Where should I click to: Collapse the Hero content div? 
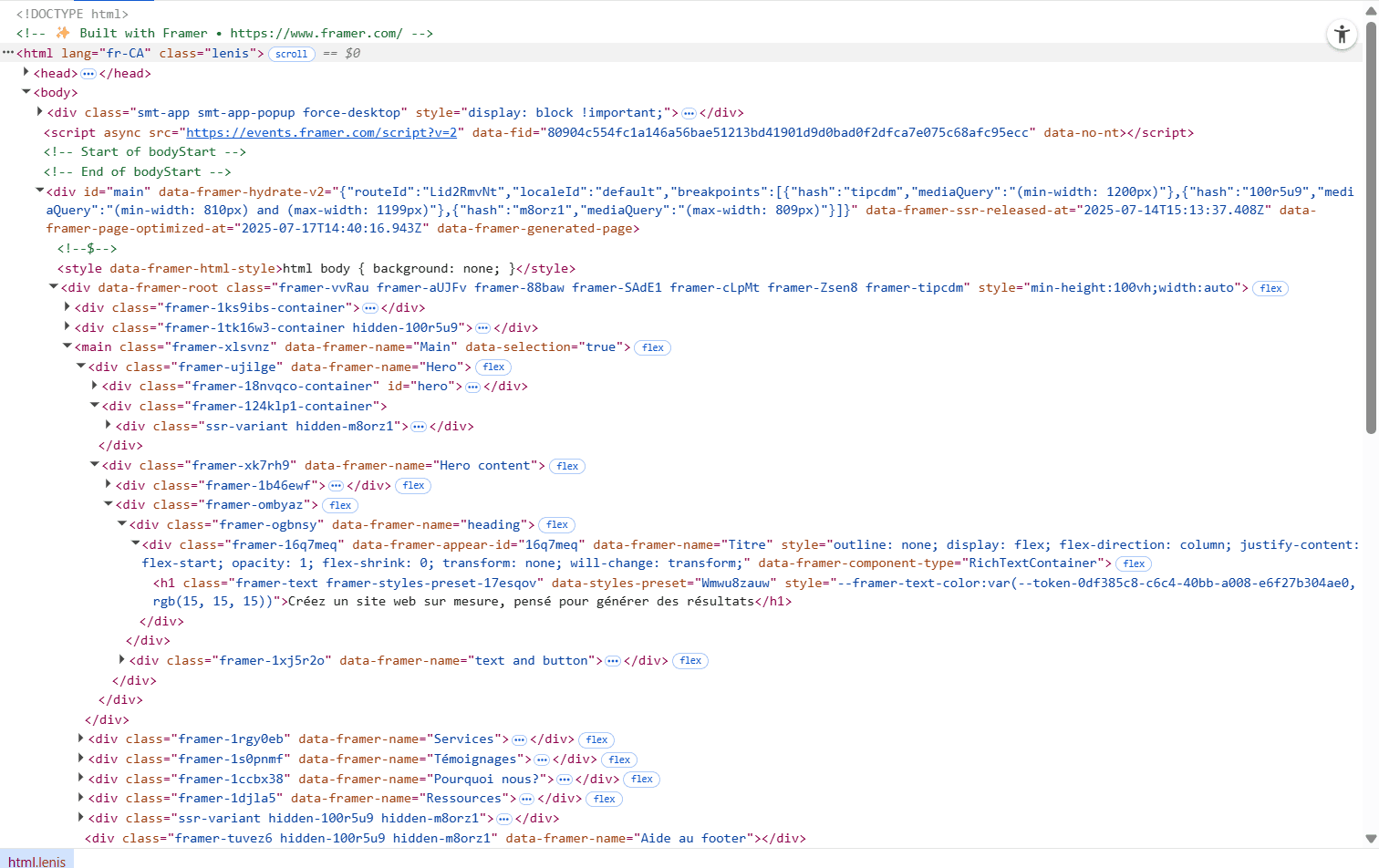pos(95,464)
